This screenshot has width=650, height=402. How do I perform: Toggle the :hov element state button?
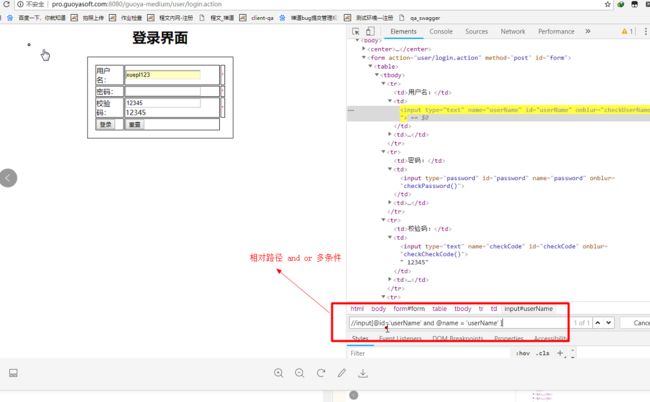pyautogui.click(x=523, y=353)
